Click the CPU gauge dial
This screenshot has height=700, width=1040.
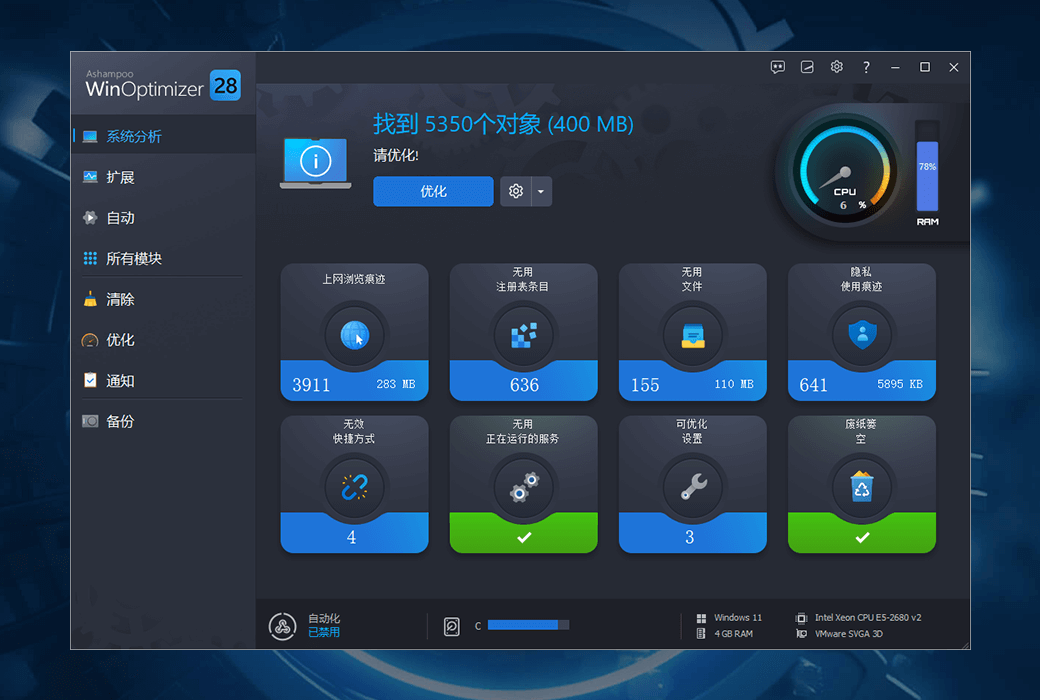[844, 170]
